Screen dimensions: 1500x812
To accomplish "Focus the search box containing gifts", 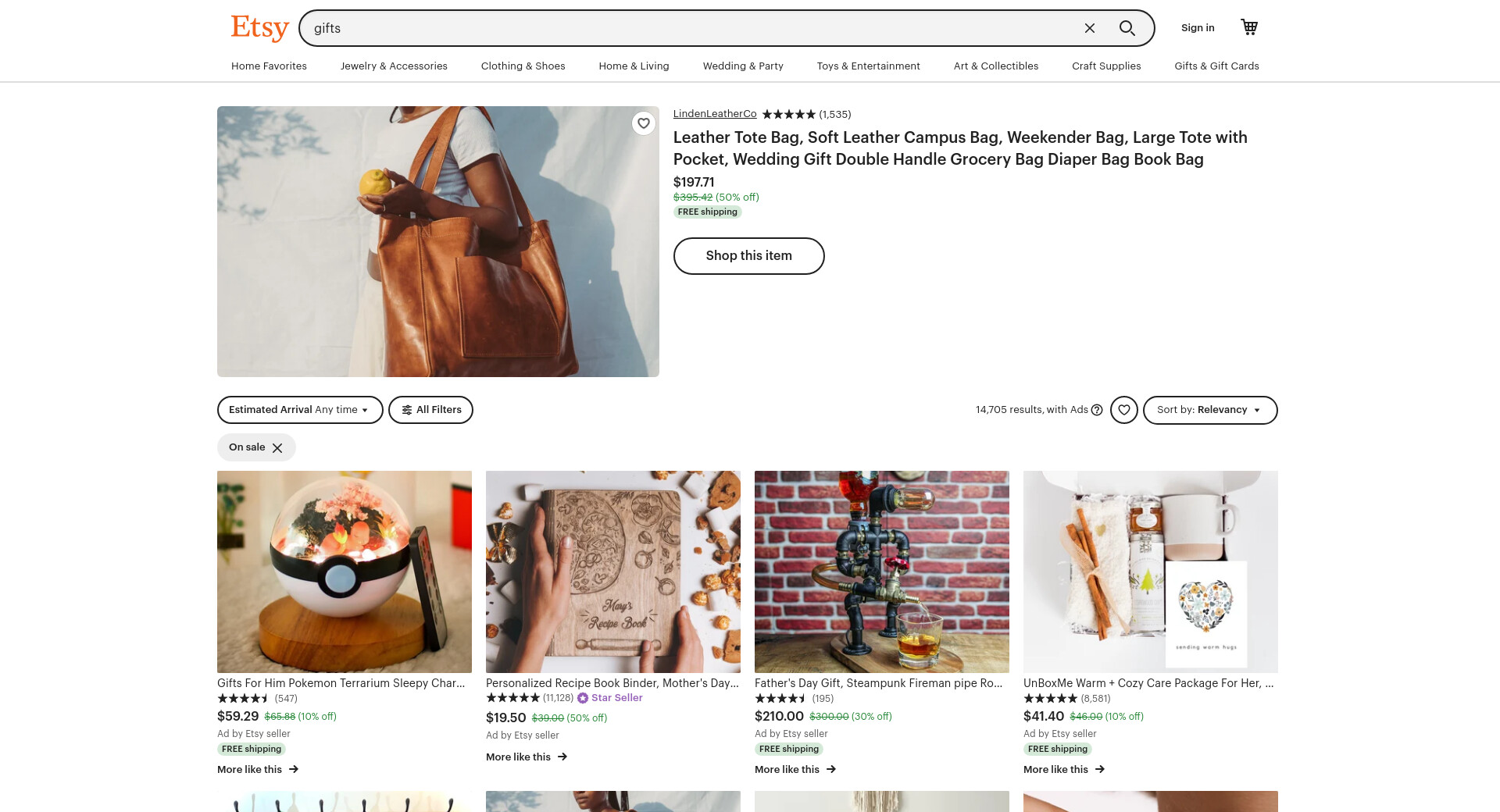I will tap(687, 28).
